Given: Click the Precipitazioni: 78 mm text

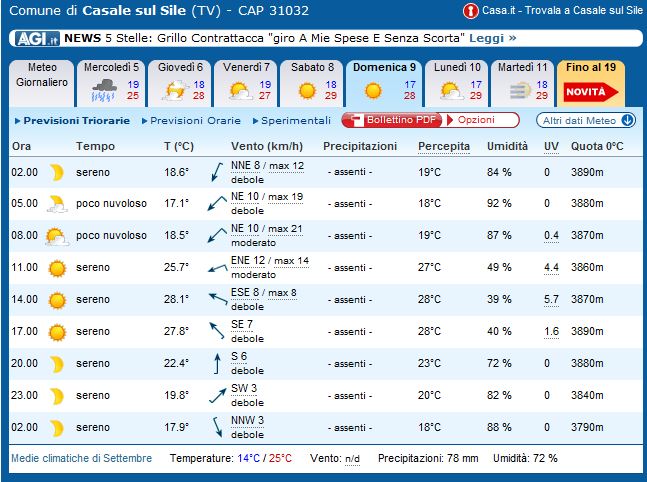Looking at the screenshot, I should [x=428, y=458].
